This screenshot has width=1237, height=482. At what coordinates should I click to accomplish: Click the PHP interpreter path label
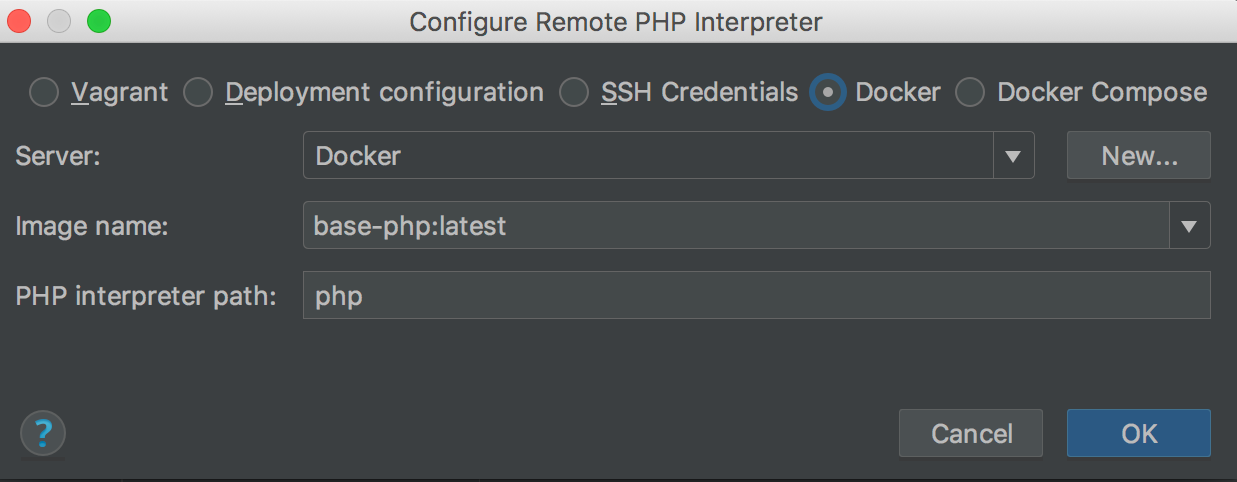click(x=146, y=296)
